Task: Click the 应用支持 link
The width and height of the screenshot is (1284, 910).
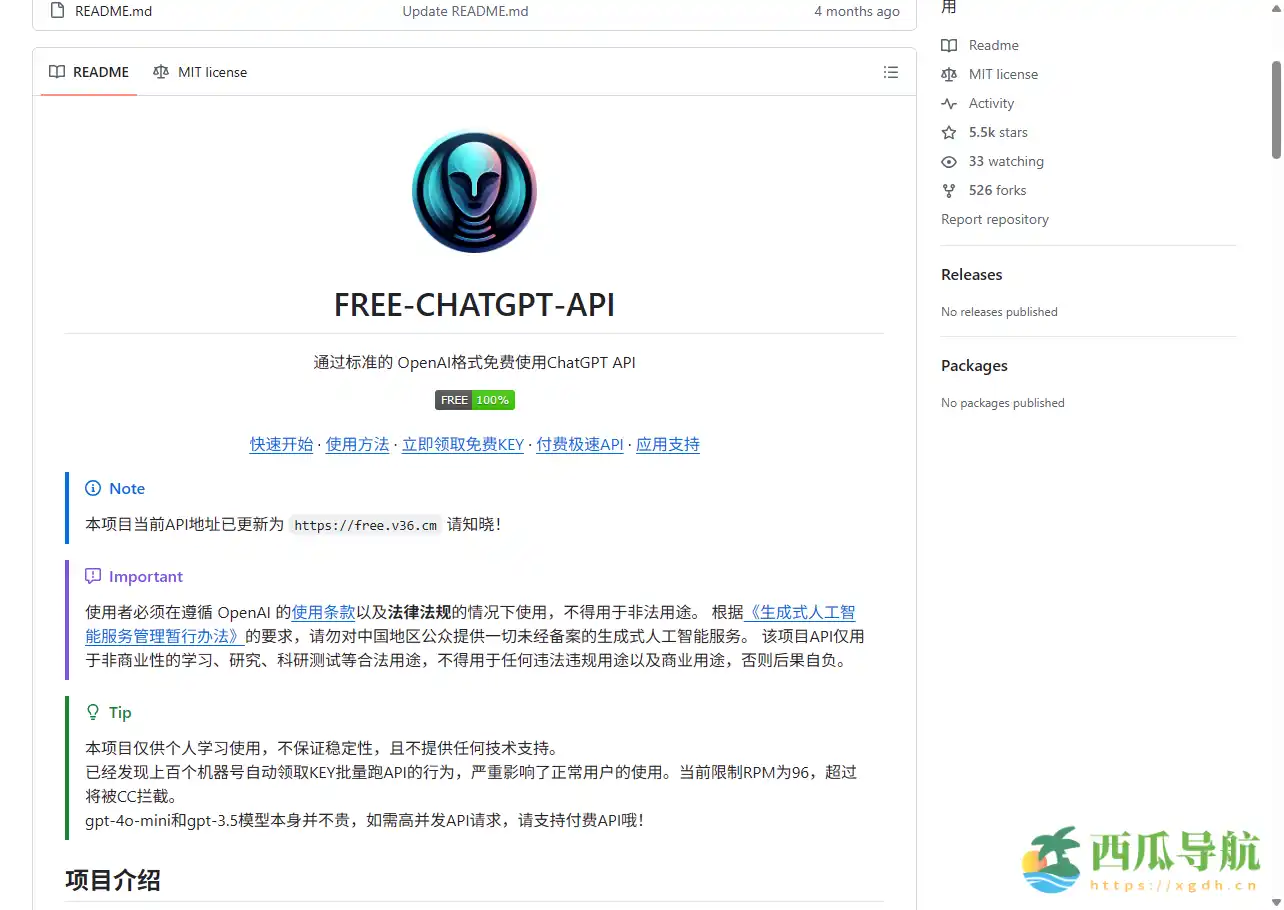Action: point(667,444)
